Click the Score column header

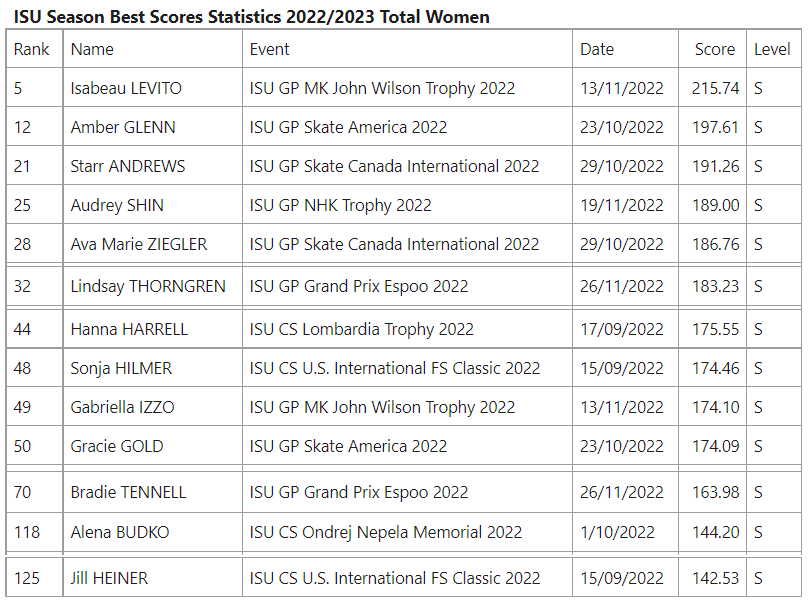pyautogui.click(x=714, y=49)
